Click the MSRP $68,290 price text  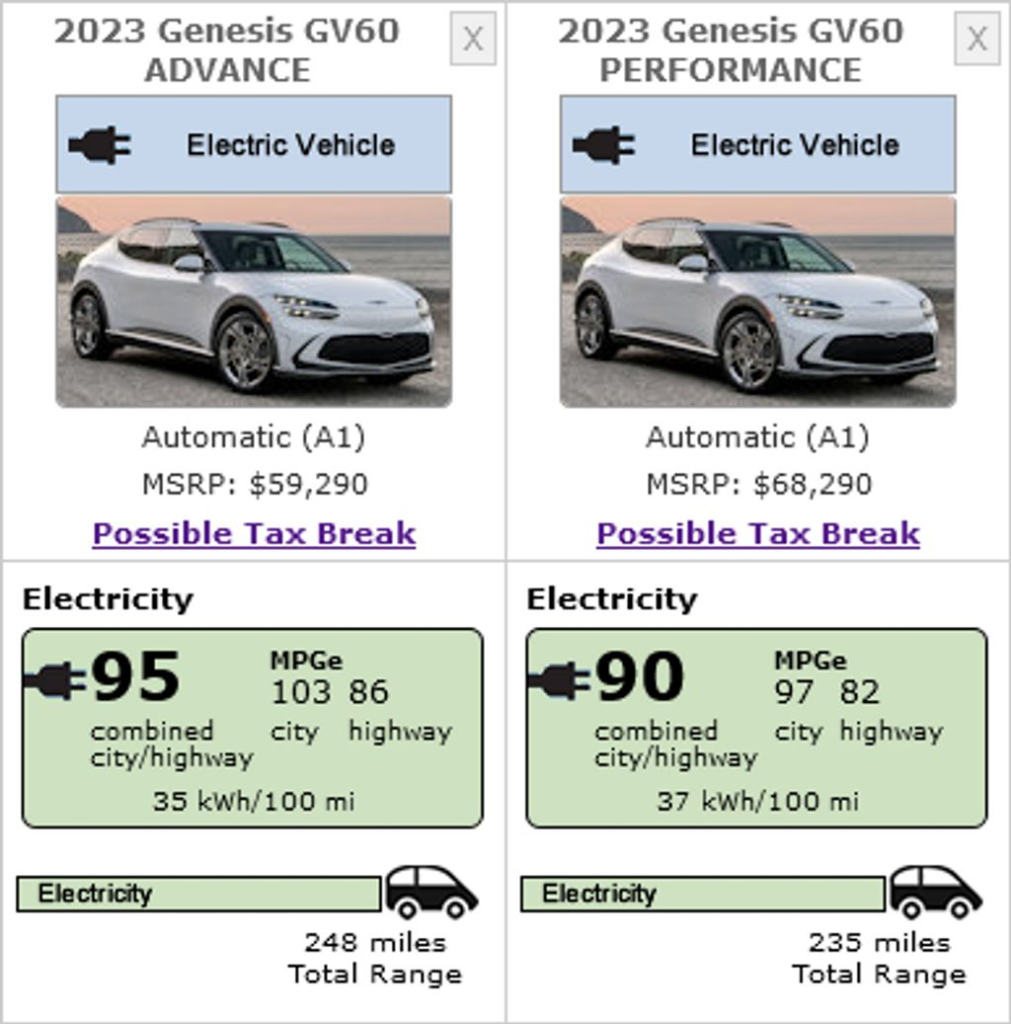click(x=758, y=485)
